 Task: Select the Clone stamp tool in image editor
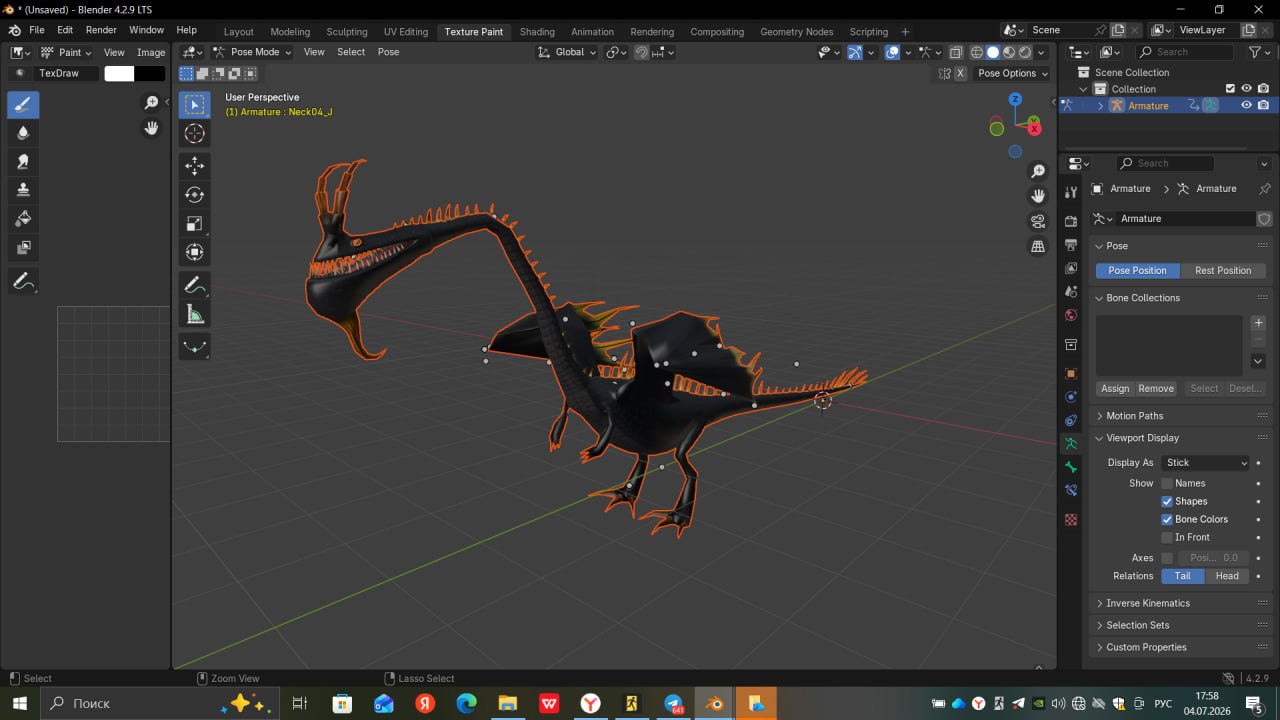(23, 190)
